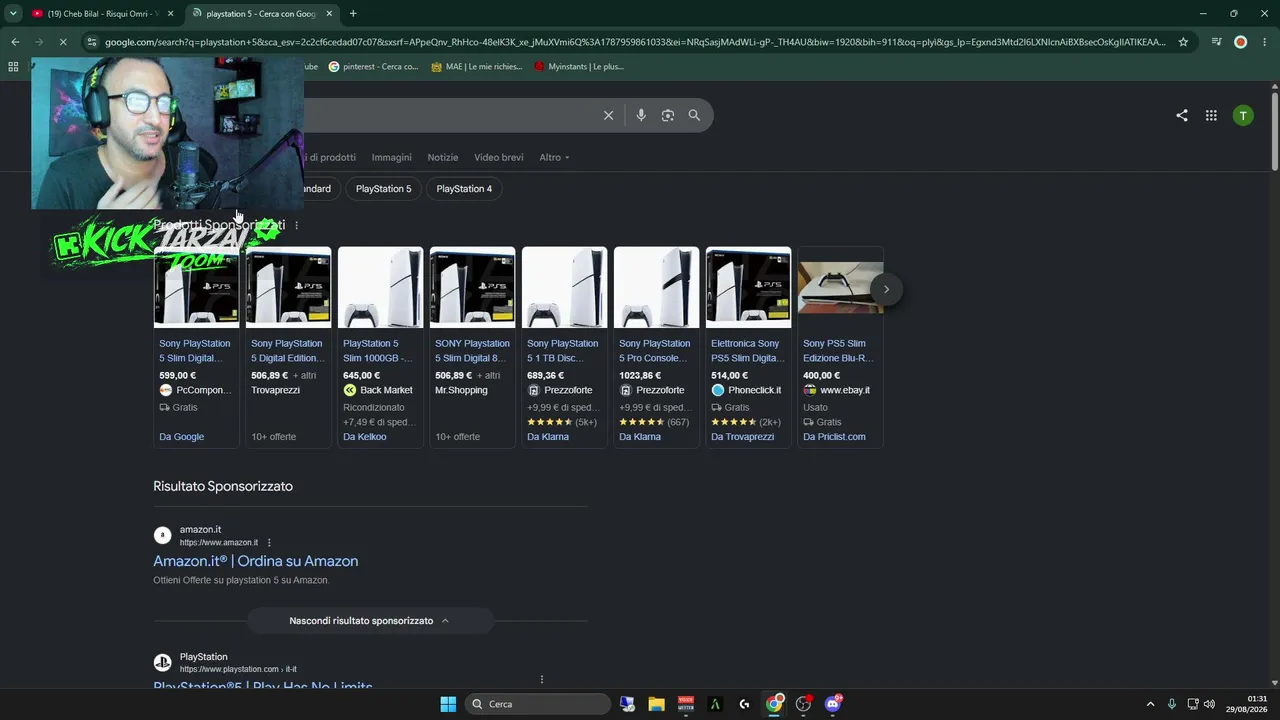Open more options for sponsored products
This screenshot has width=1280, height=720.
[x=296, y=225]
